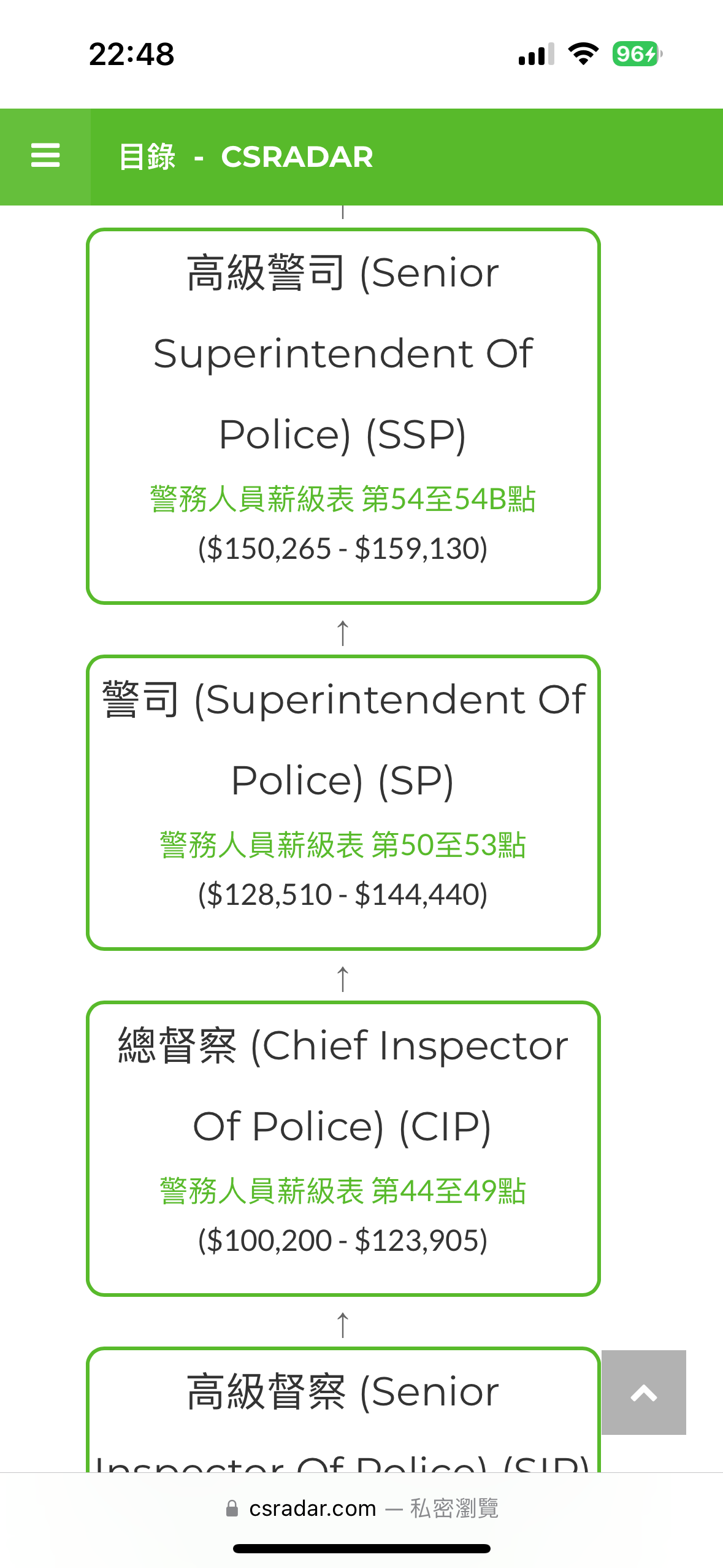Tap the lock icon beside csradar.com
The image size is (723, 1568).
232,1508
